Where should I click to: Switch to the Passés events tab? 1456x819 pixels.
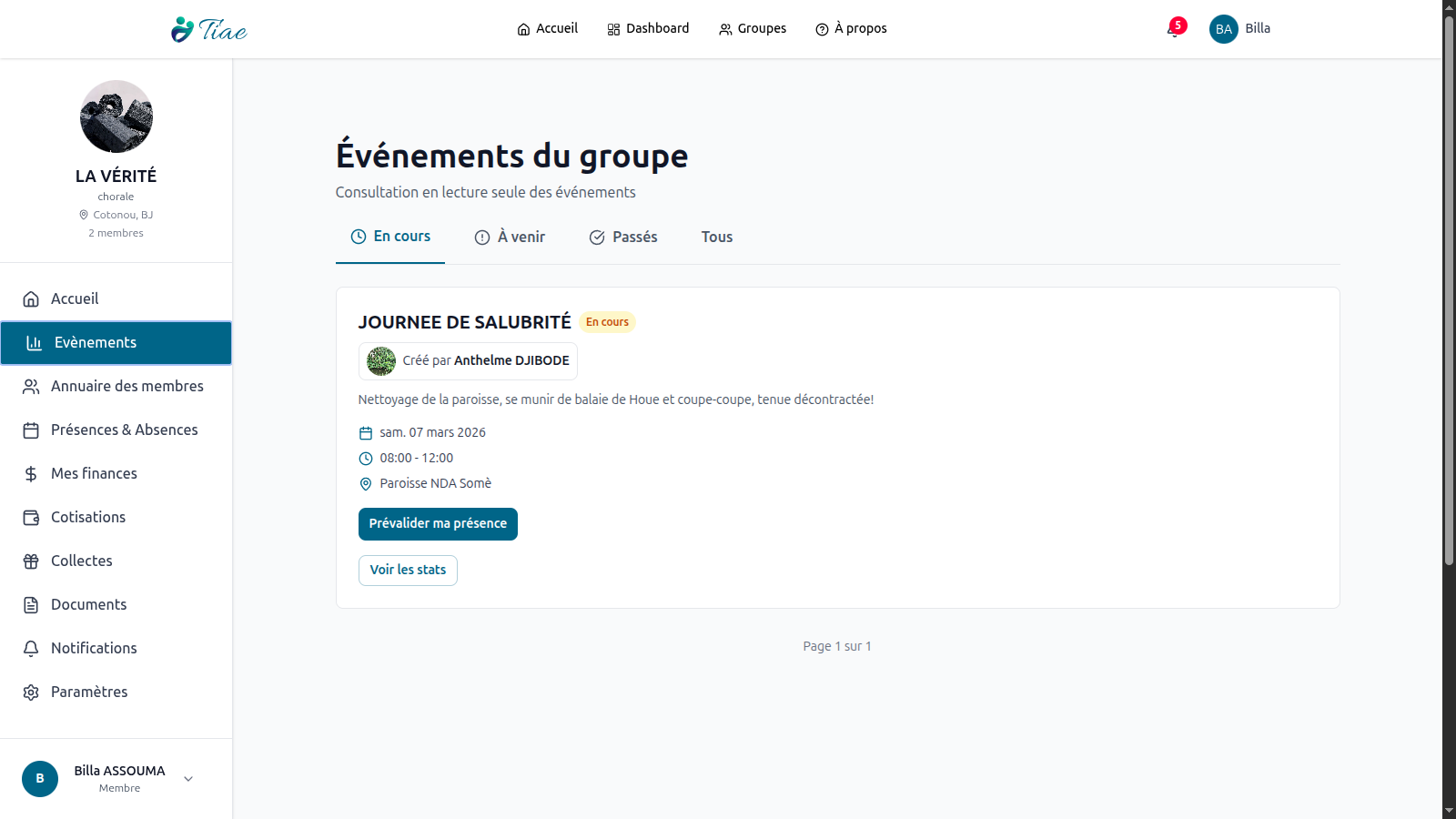click(x=623, y=238)
